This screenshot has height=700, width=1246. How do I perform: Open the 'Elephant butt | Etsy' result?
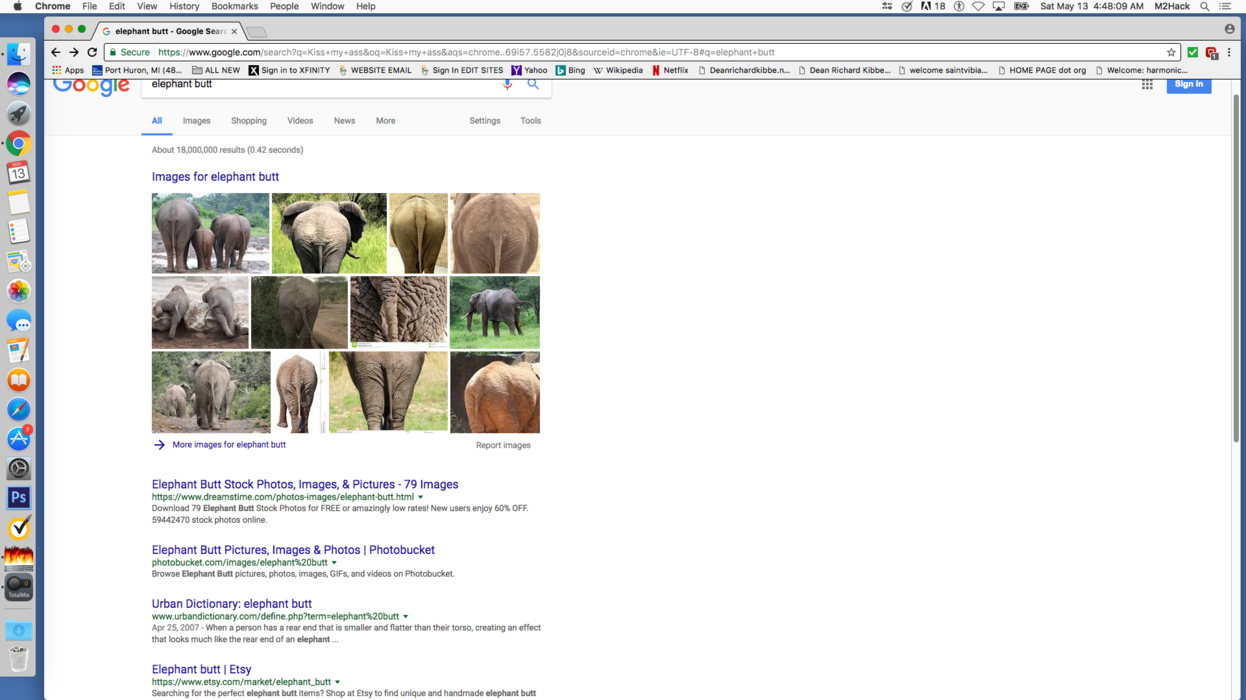point(202,670)
